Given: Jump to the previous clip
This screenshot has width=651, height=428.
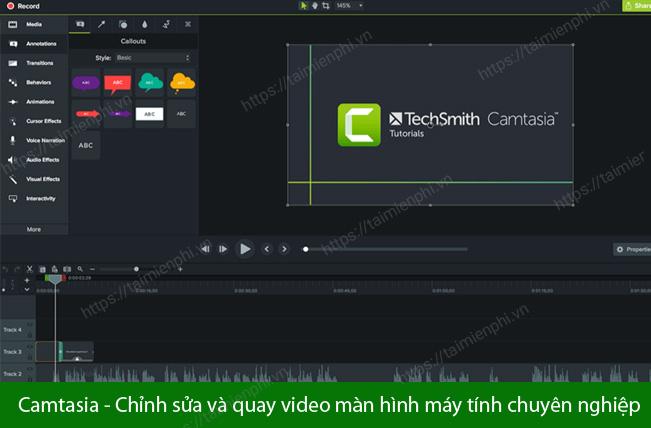Looking at the screenshot, I should click(267, 249).
